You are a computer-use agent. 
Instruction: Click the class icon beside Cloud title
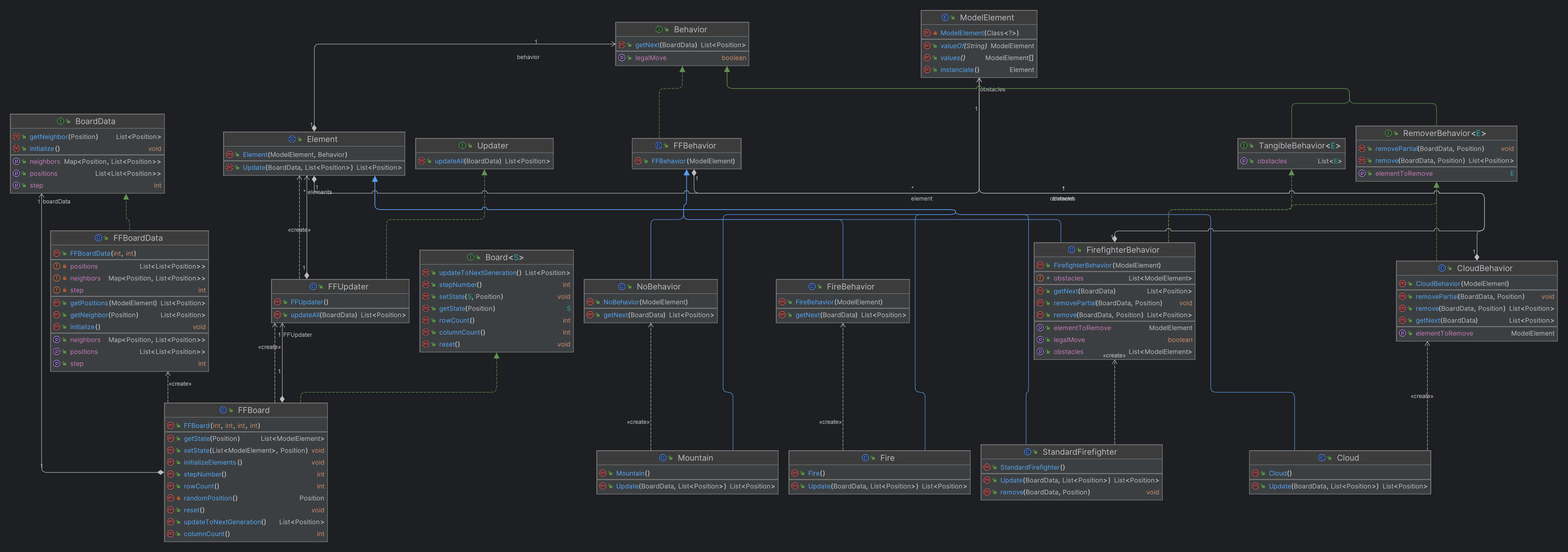tap(1322, 458)
